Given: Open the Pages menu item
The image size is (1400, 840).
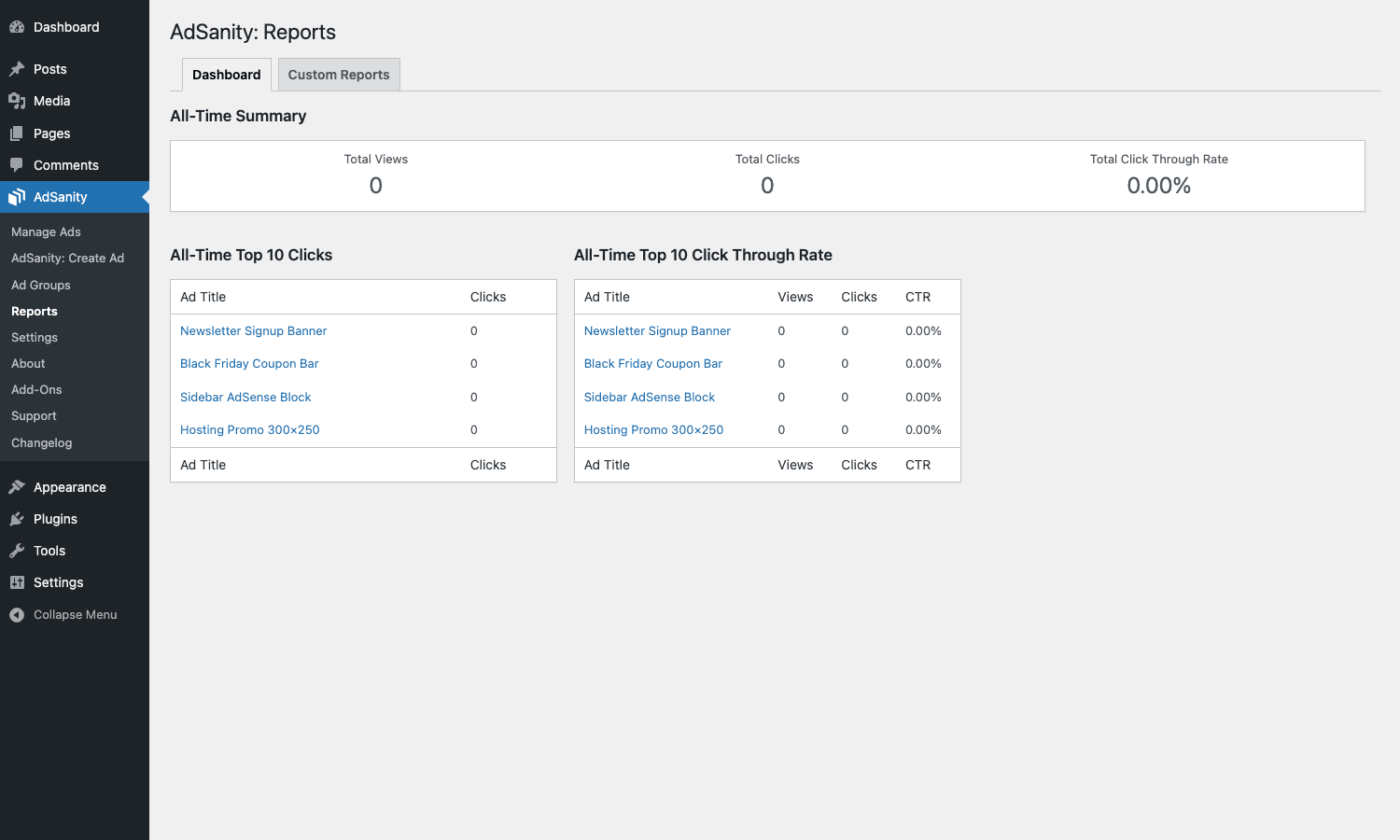Looking at the screenshot, I should pos(52,133).
